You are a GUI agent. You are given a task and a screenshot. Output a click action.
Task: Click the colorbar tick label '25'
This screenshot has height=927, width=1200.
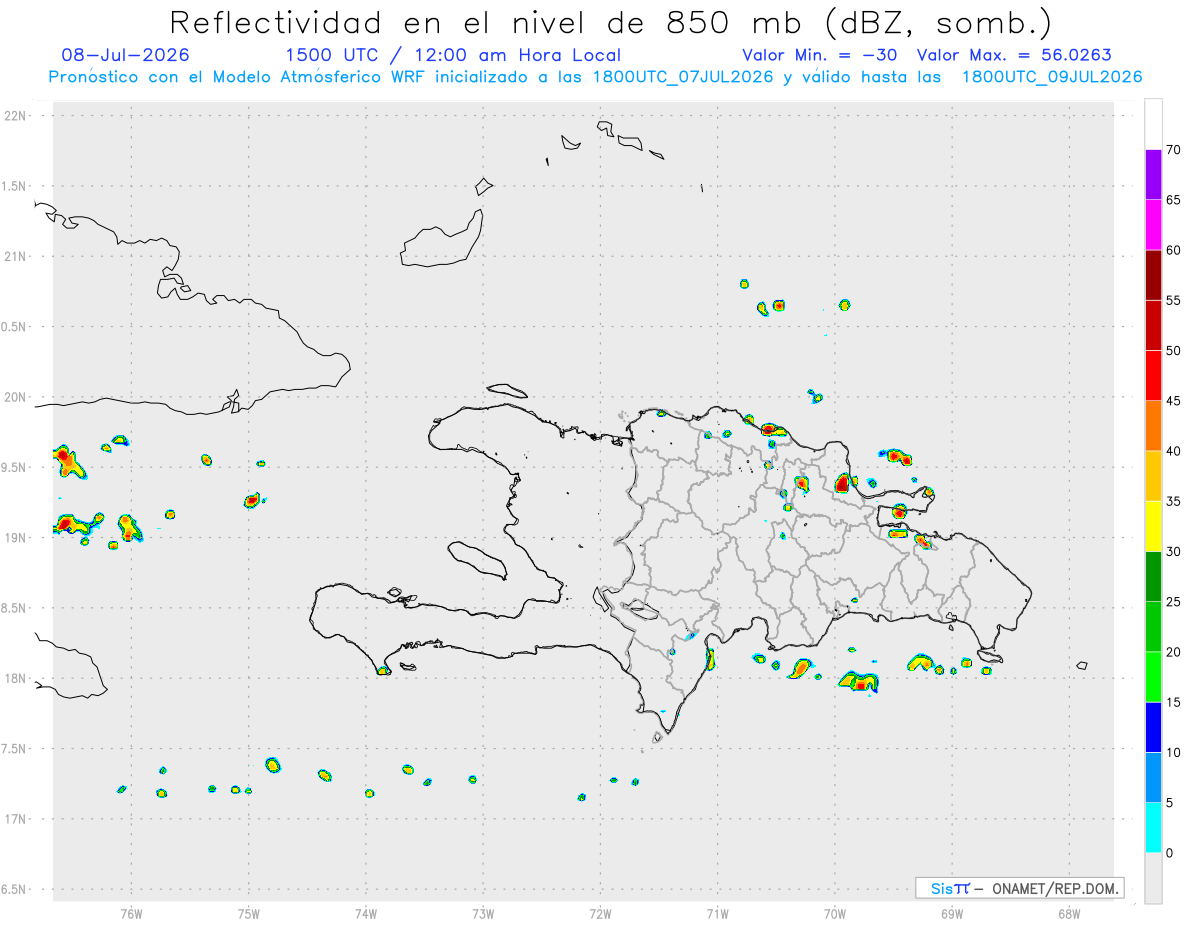(1174, 602)
